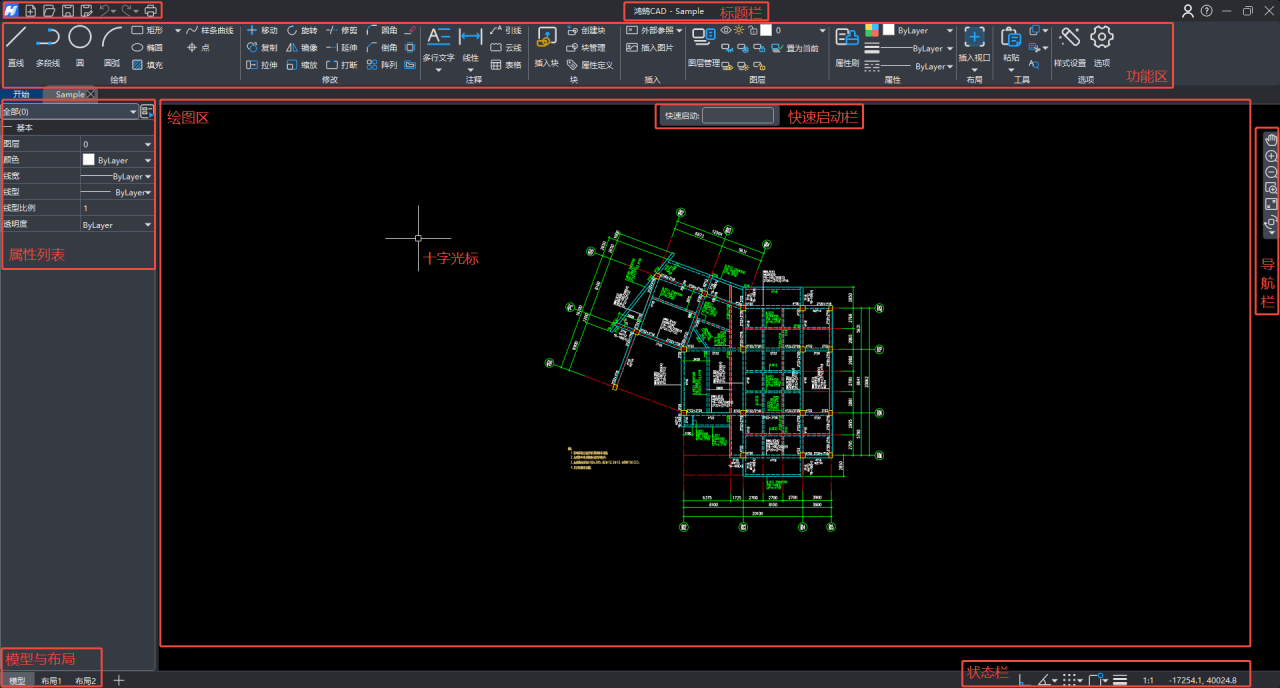This screenshot has height=688, width=1280.
Task: Click the 属性刷 (Match Properties) tool
Action: 847,45
